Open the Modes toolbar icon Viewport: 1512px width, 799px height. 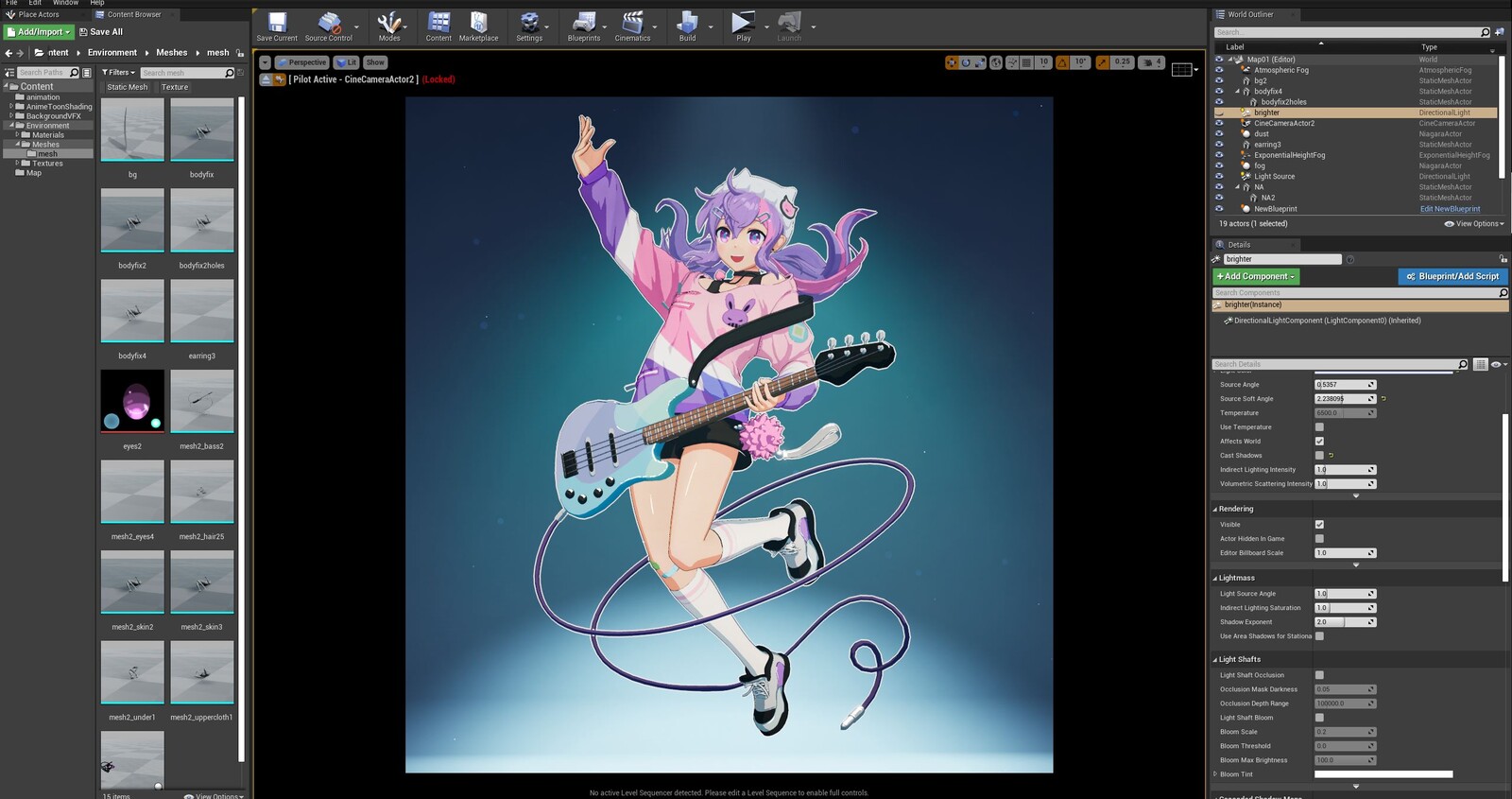point(389,26)
